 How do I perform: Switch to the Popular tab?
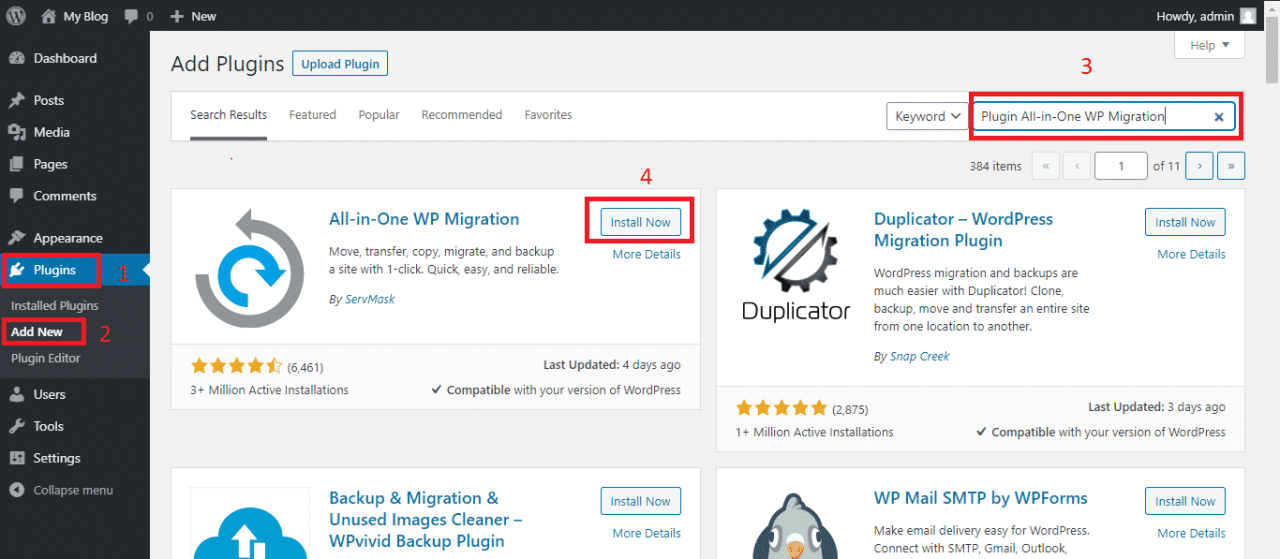[x=379, y=115]
